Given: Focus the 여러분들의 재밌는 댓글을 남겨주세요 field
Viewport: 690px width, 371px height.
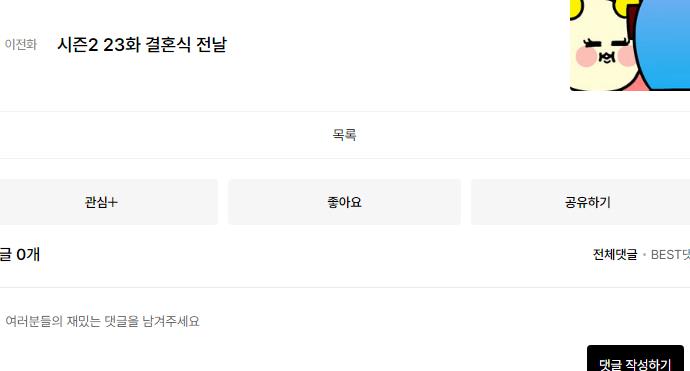Looking at the screenshot, I should [102, 321].
